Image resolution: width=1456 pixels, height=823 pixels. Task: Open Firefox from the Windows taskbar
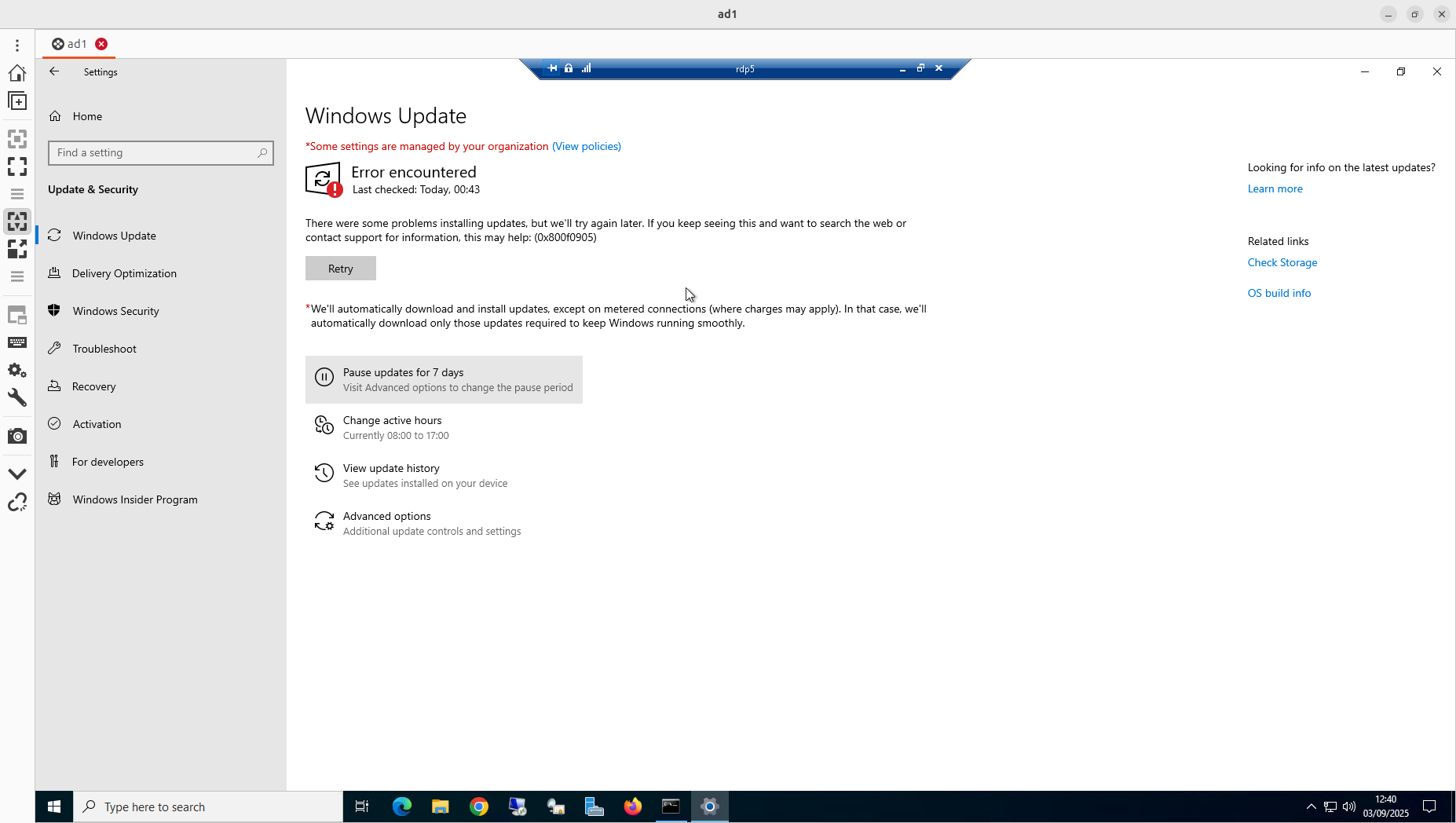632,807
